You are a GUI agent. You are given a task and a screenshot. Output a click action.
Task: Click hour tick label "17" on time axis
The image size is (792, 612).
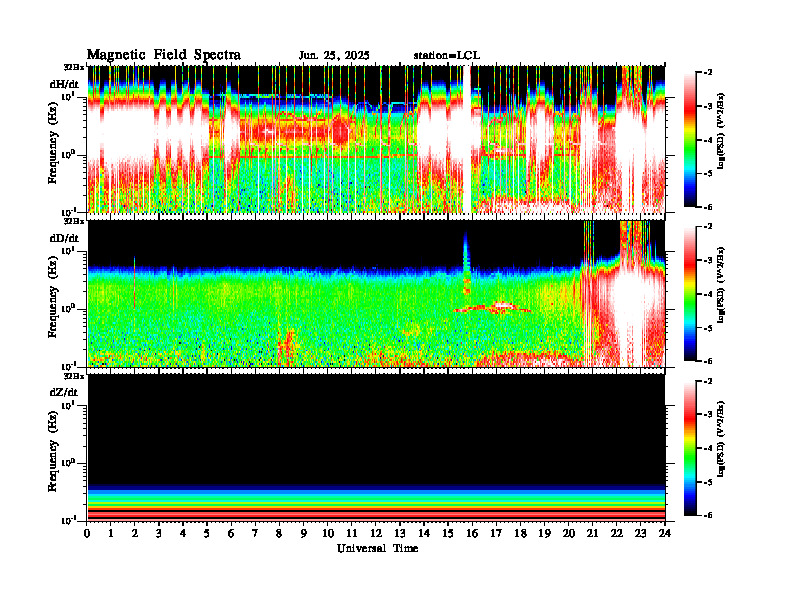pos(496,533)
